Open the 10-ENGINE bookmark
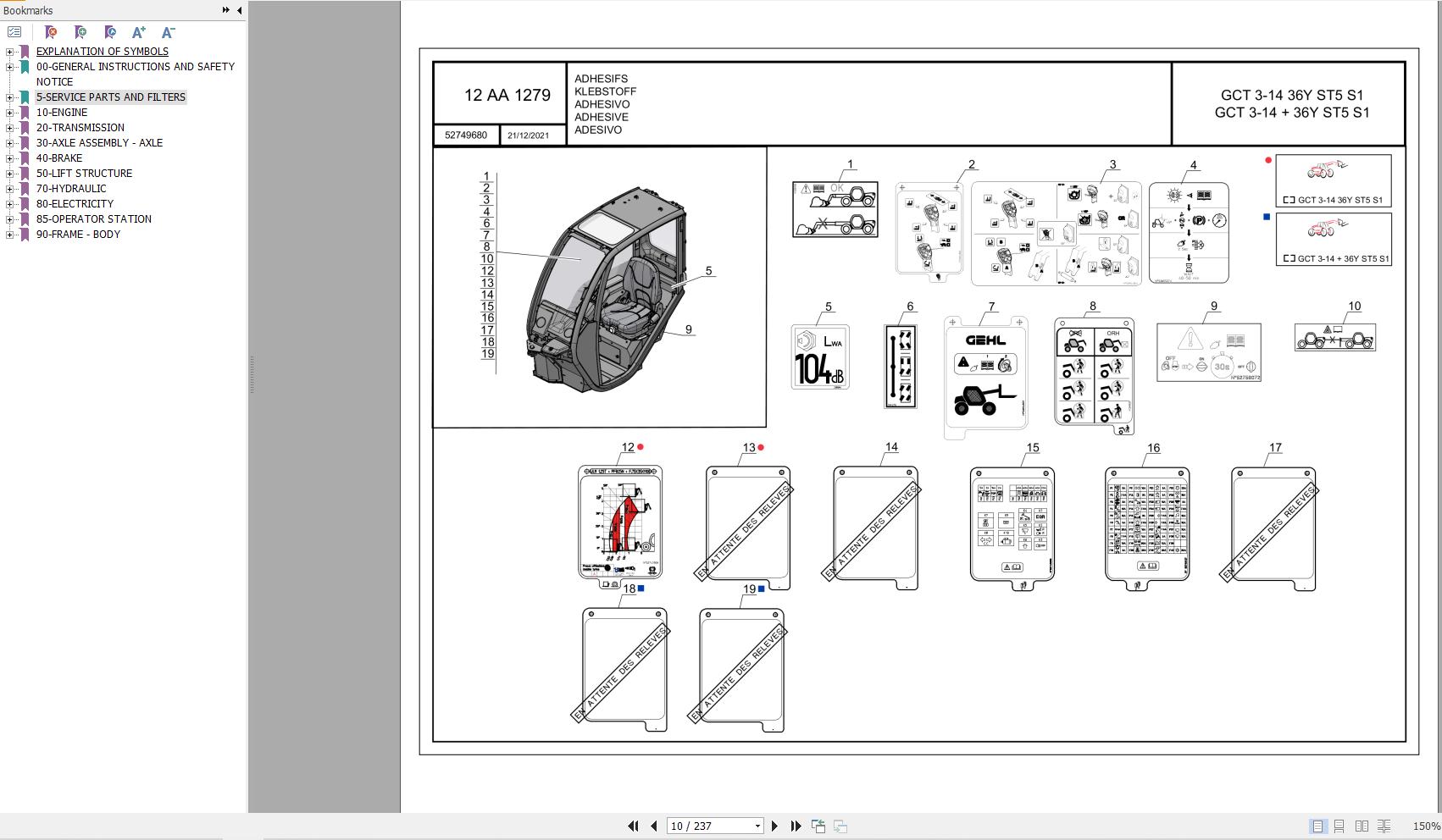 (x=62, y=113)
